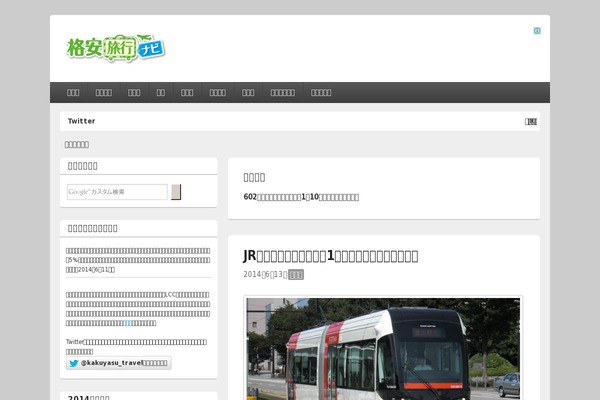This screenshot has height=400, width=600.
Task: Click the Twitter heading text
Action: (82, 121)
